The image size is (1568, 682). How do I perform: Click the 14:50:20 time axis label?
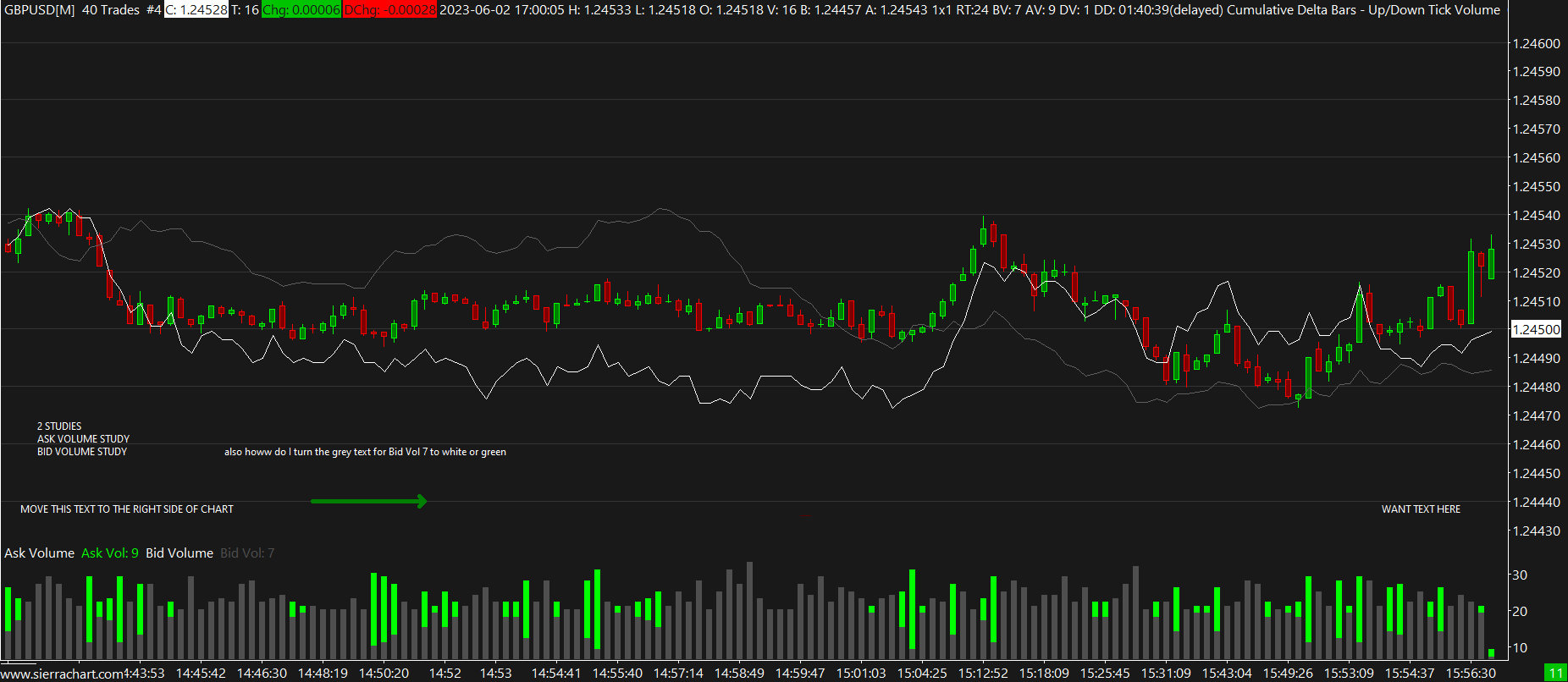[384, 674]
